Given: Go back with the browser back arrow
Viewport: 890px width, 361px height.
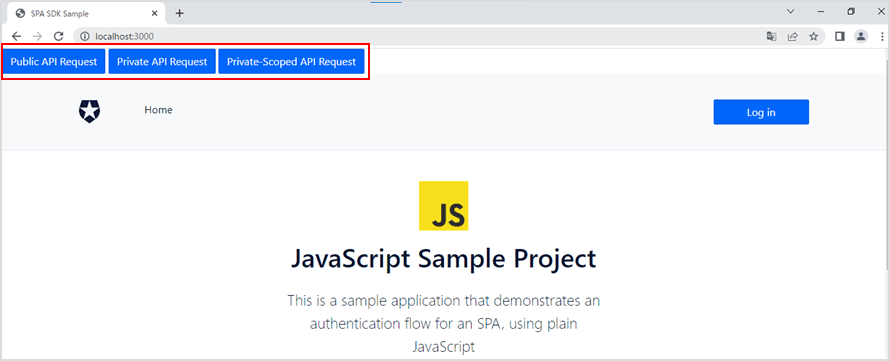Looking at the screenshot, I should (x=16, y=36).
